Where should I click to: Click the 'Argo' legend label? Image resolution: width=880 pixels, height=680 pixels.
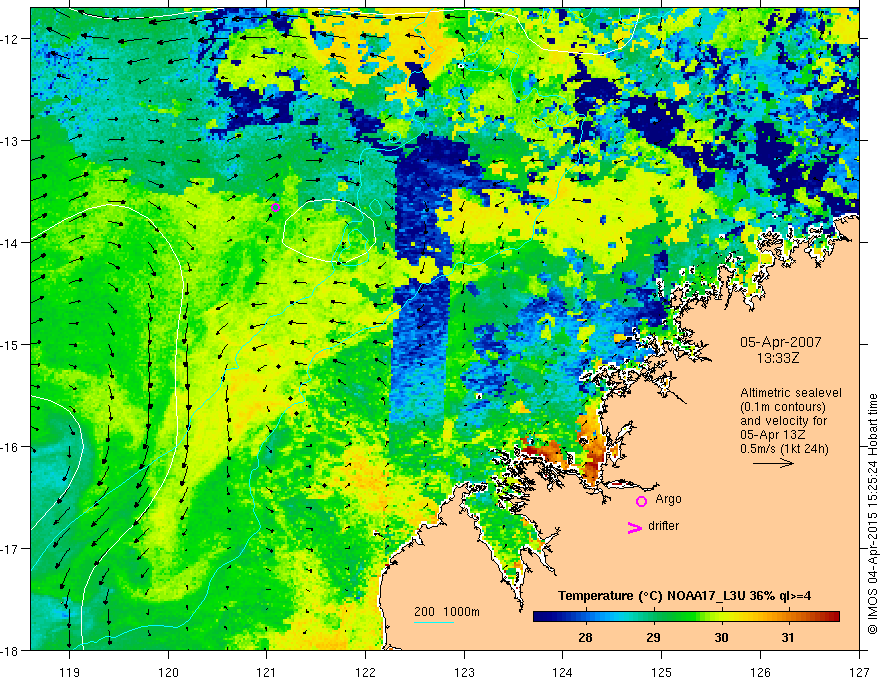pos(668,499)
